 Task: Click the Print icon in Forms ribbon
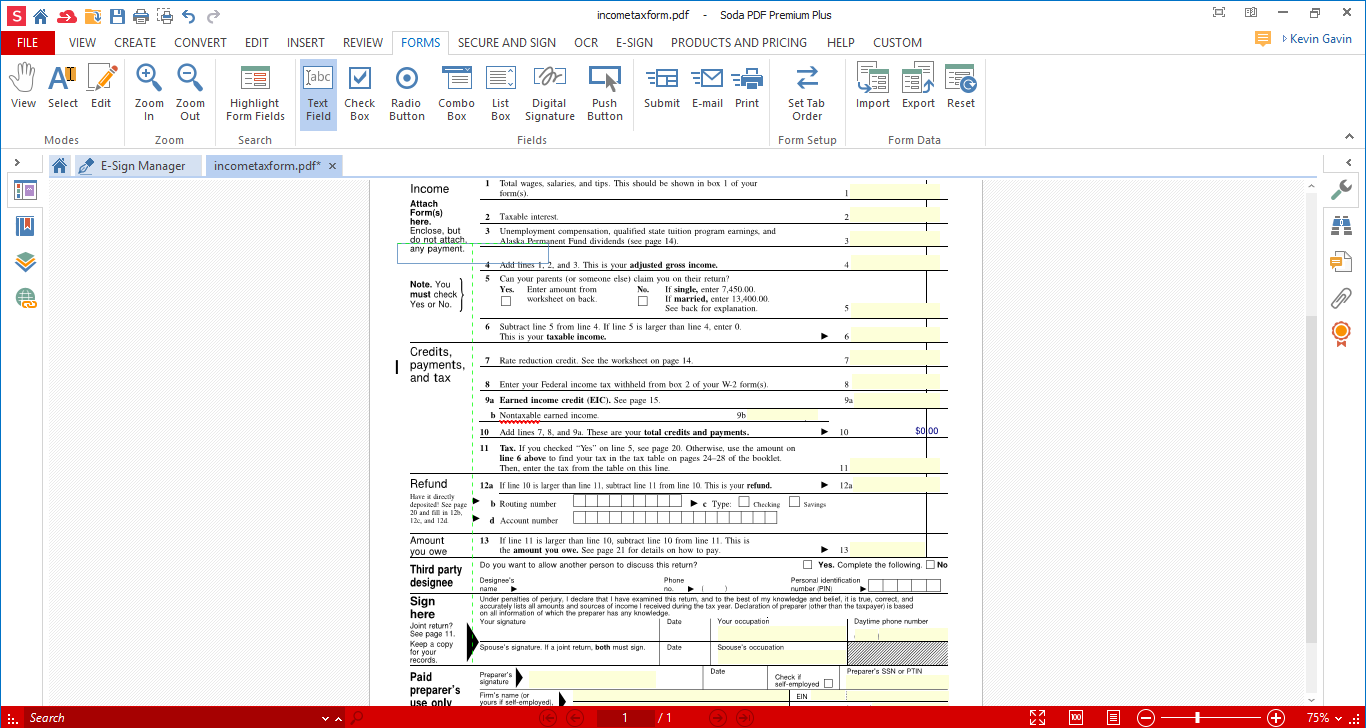tap(747, 88)
